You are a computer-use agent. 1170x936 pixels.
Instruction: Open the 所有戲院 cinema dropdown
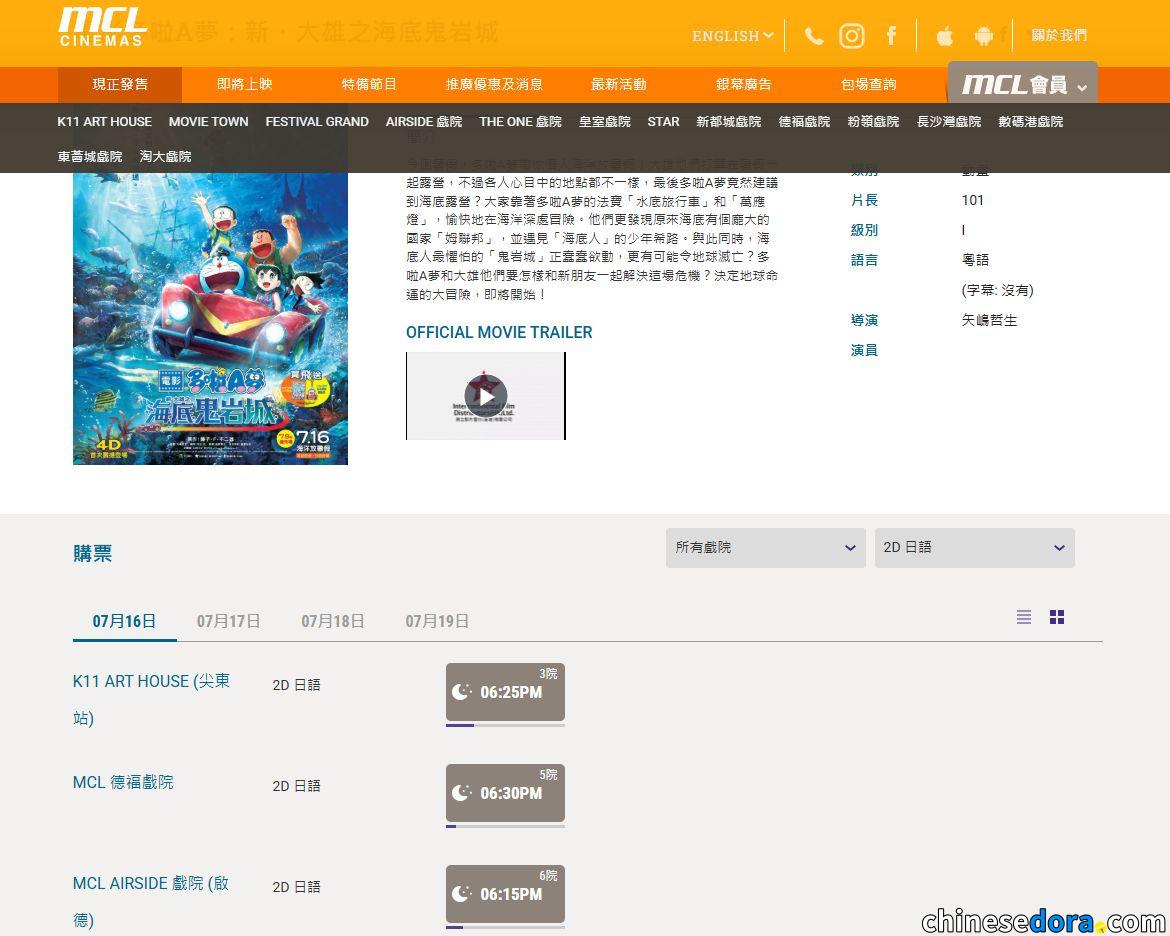(x=766, y=548)
